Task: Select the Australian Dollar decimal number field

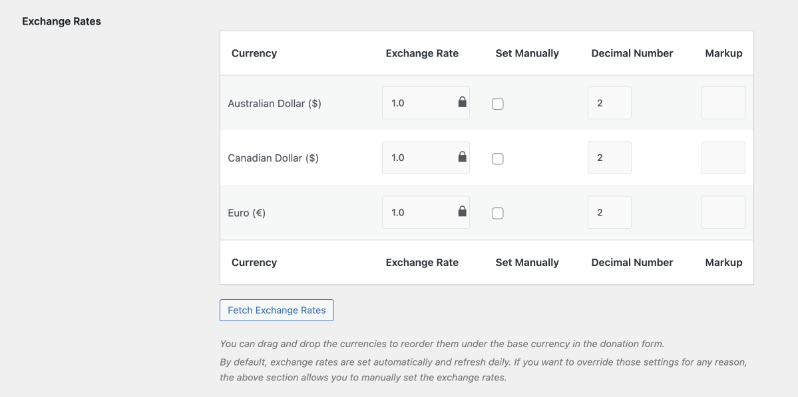Action: [x=609, y=103]
